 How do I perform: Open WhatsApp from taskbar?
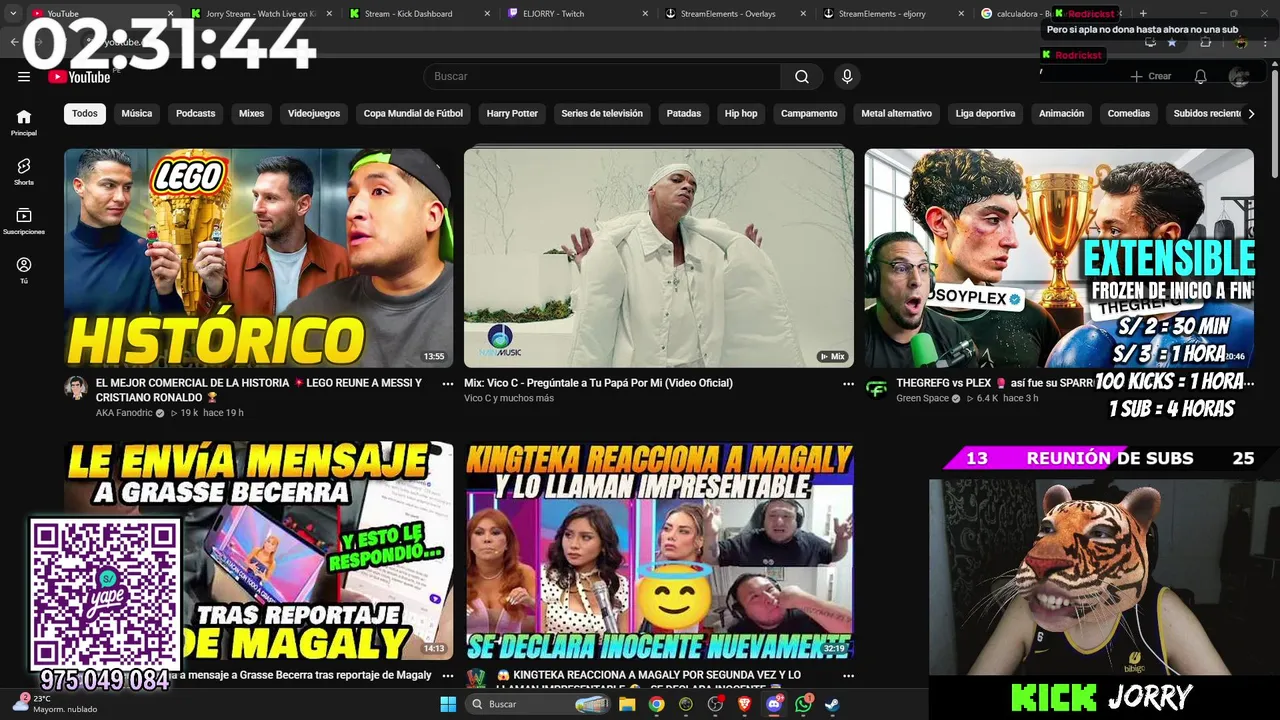[803, 704]
